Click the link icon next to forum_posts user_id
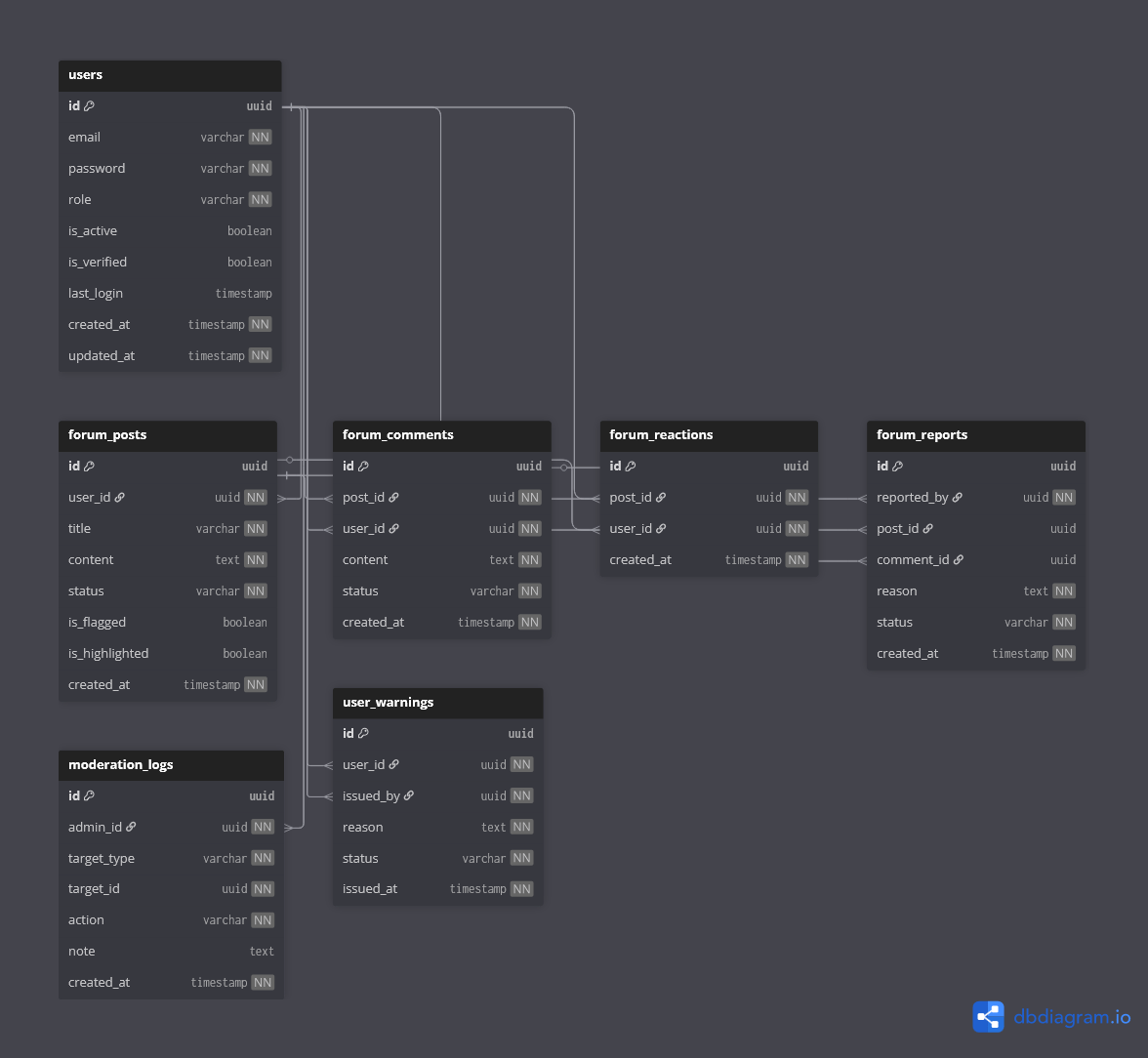This screenshot has height=1058, width=1148. point(120,498)
